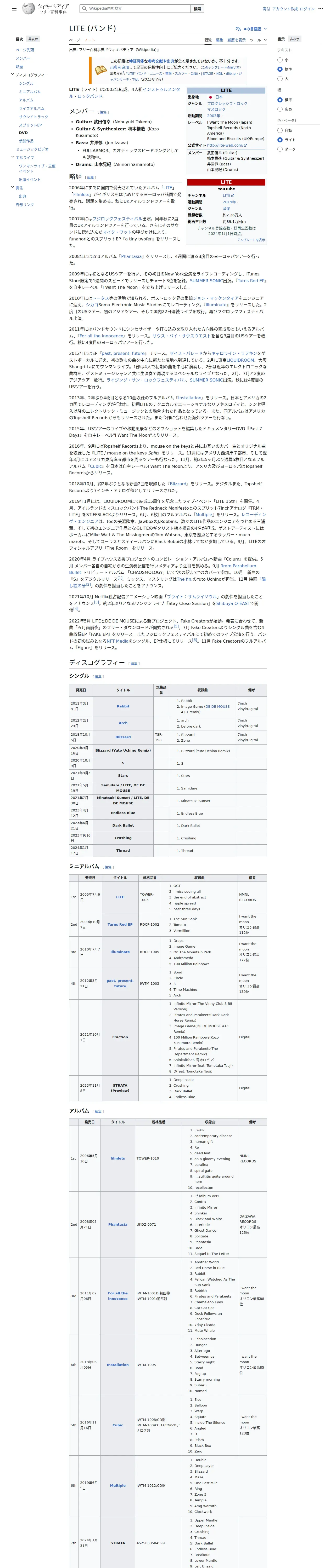Collapse the 脚注 section in contents

click(x=12, y=187)
